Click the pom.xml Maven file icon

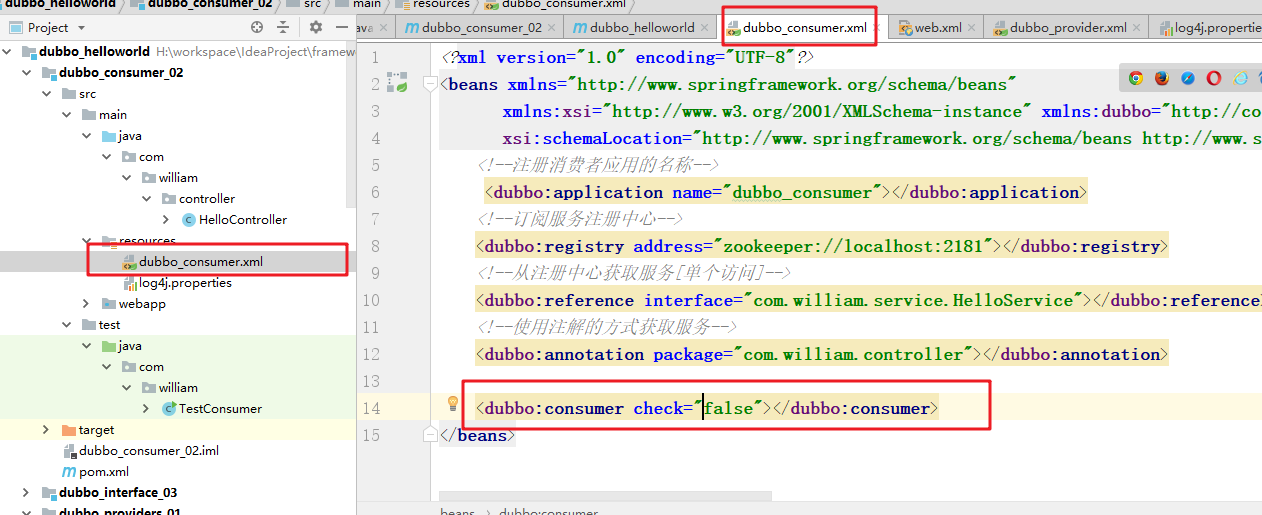click(69, 472)
